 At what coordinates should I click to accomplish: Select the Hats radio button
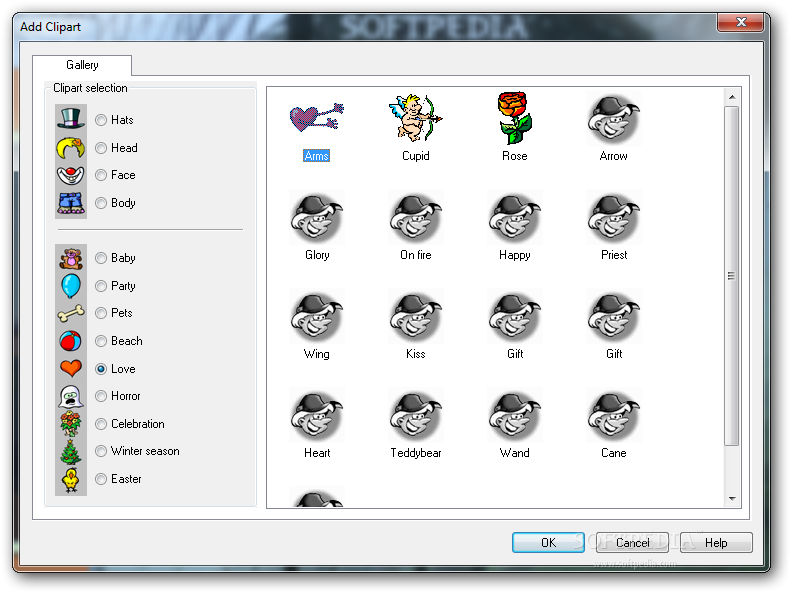point(101,120)
